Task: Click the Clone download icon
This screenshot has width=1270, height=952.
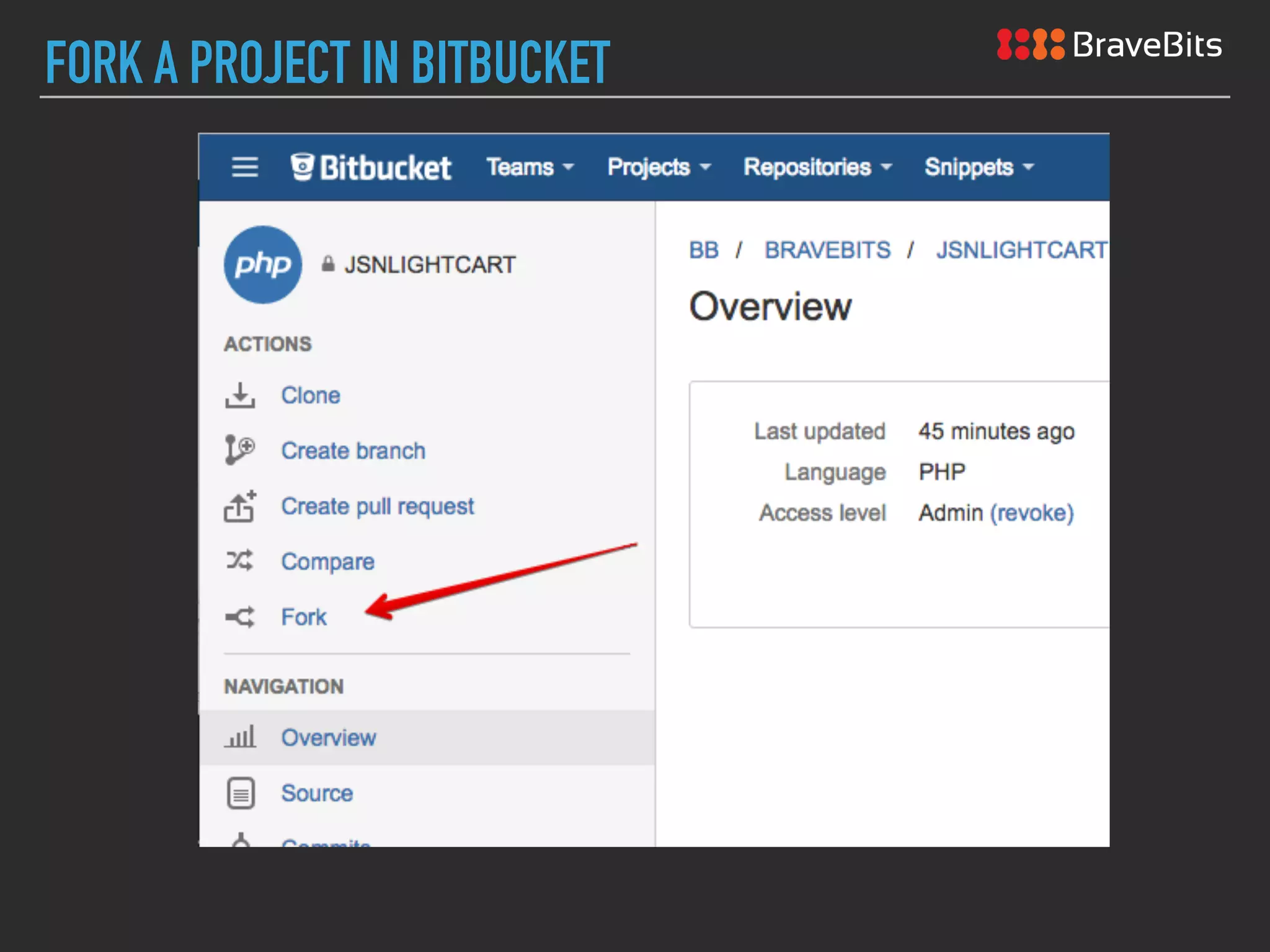Action: coord(239,395)
